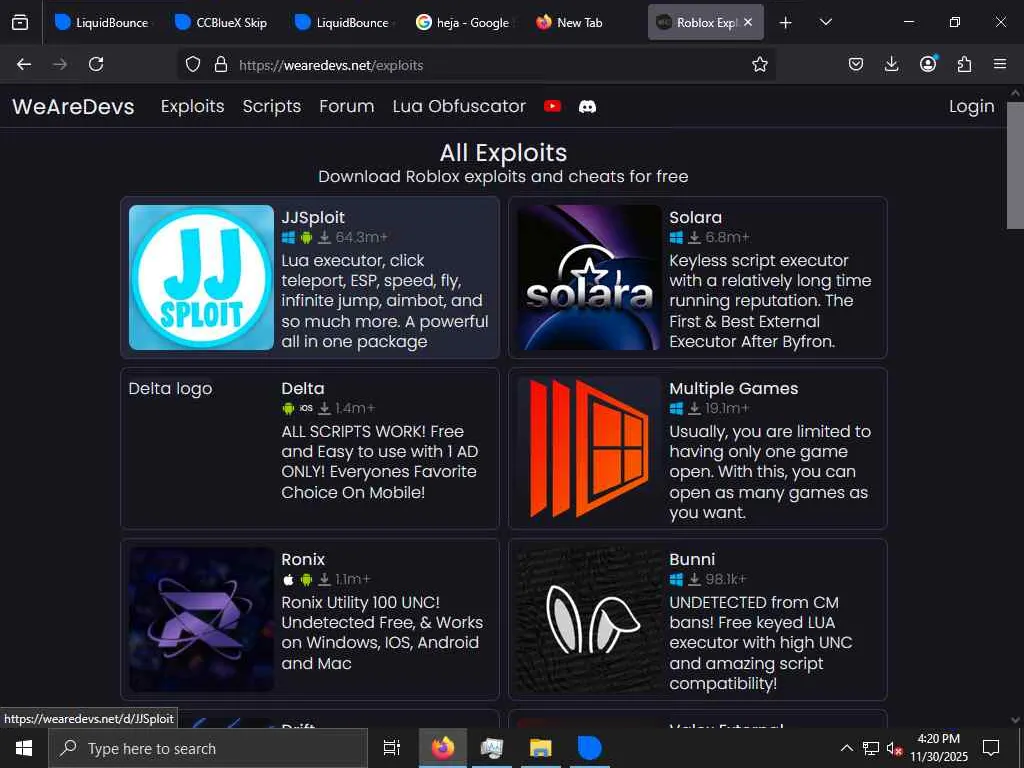
Task: Click the Solara 6.8m+ download count
Action: [x=728, y=237]
